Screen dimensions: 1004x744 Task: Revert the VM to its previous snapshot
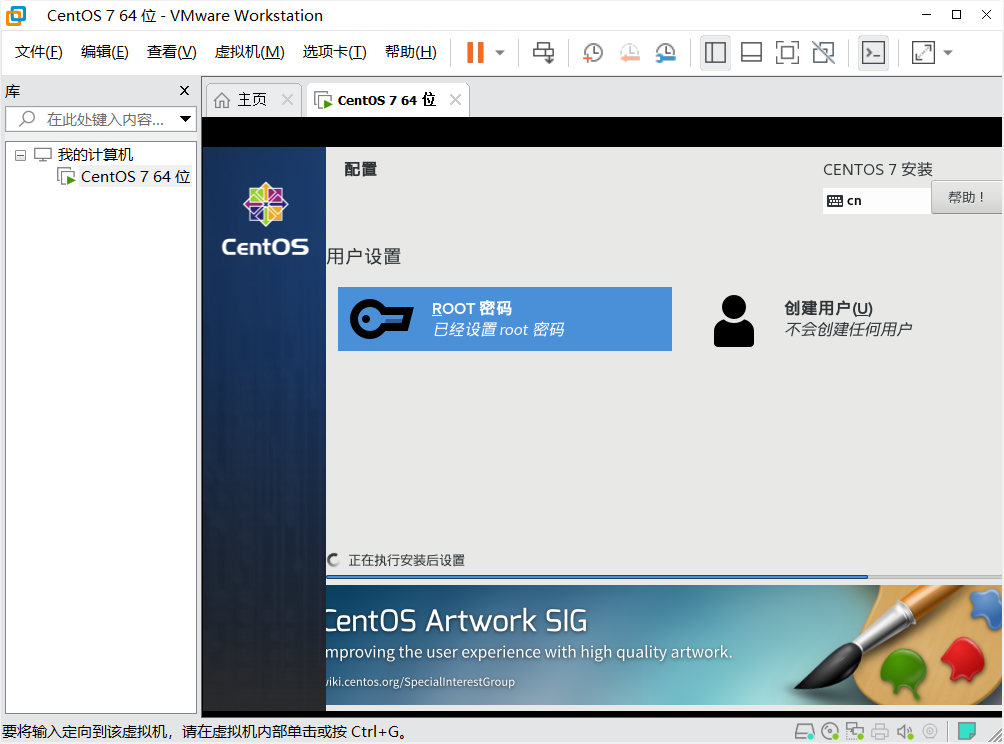point(629,53)
